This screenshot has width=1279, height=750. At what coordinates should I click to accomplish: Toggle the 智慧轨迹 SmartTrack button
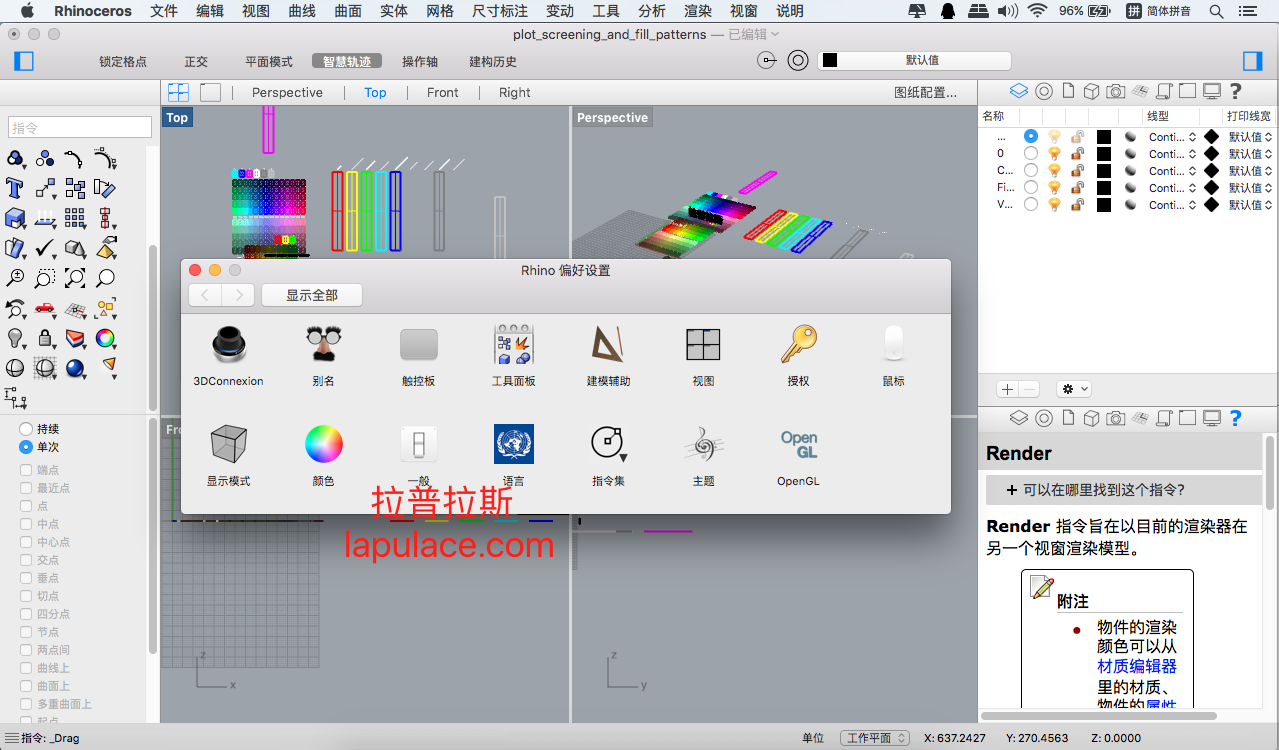[x=347, y=61]
